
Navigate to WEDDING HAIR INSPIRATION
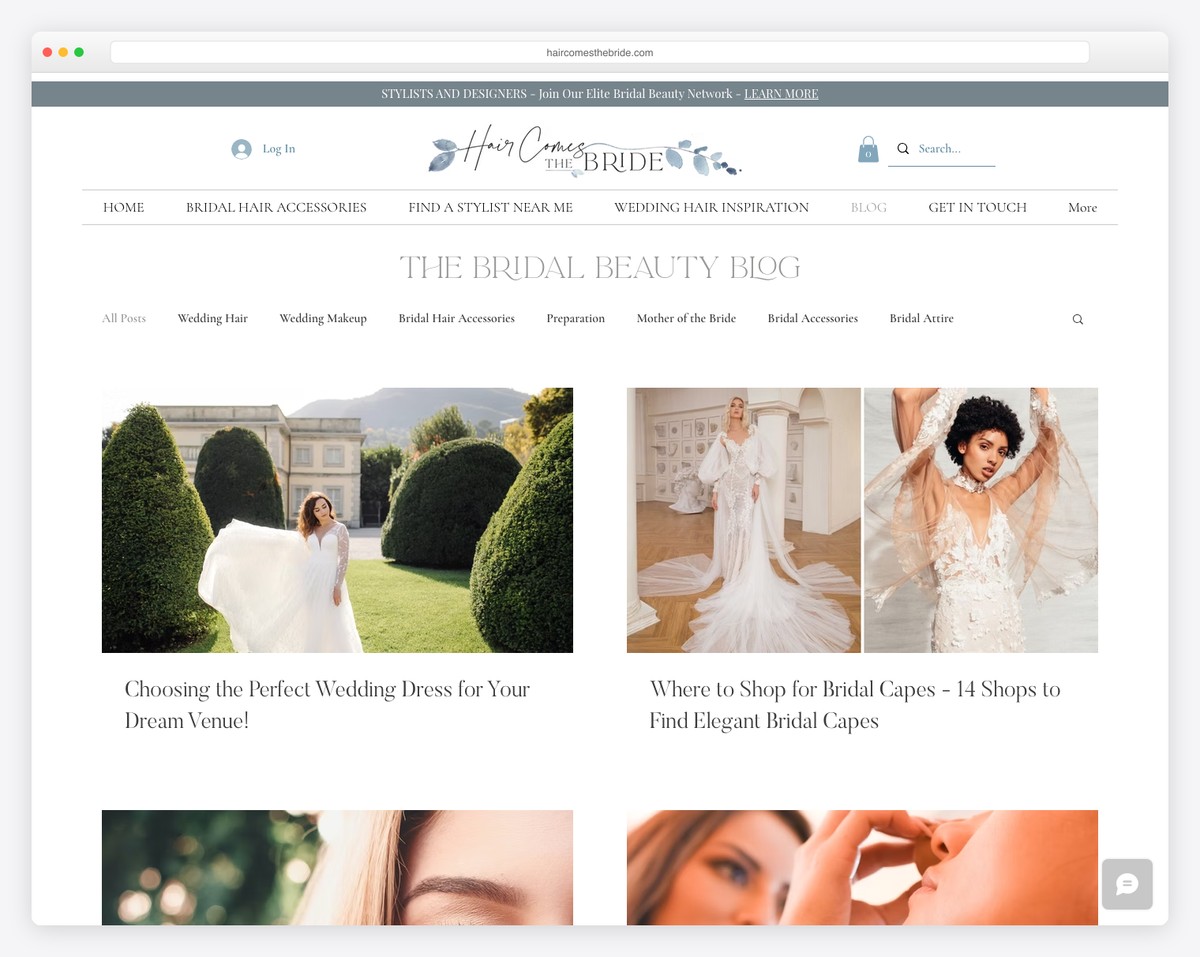click(711, 207)
